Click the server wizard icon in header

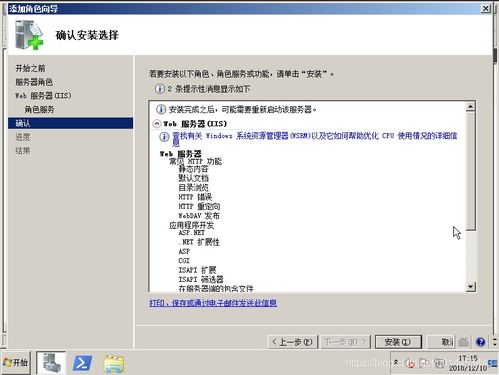point(29,35)
